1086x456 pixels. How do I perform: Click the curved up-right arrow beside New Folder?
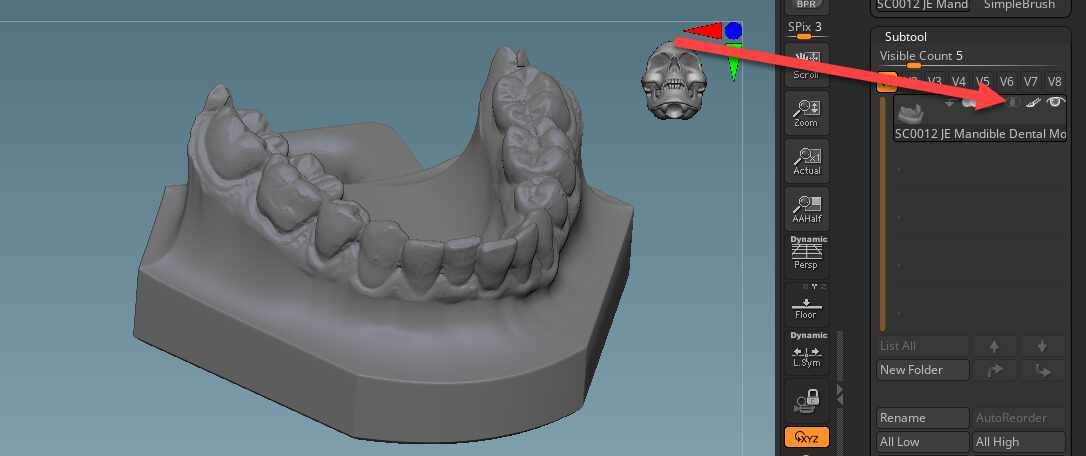[x=995, y=370]
